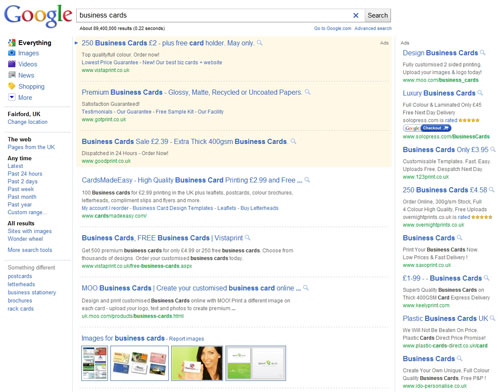This screenshot has height=392, width=500.
Task: Switch to Images results
Action: tap(29, 53)
